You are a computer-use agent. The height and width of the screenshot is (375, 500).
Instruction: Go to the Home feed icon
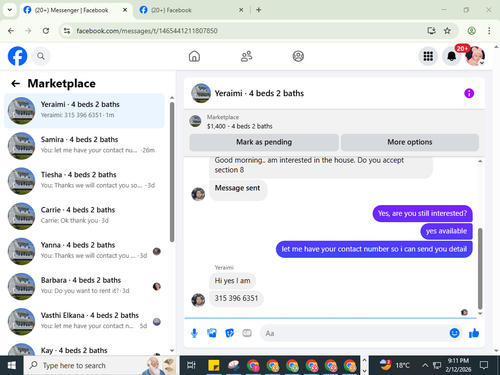point(194,56)
